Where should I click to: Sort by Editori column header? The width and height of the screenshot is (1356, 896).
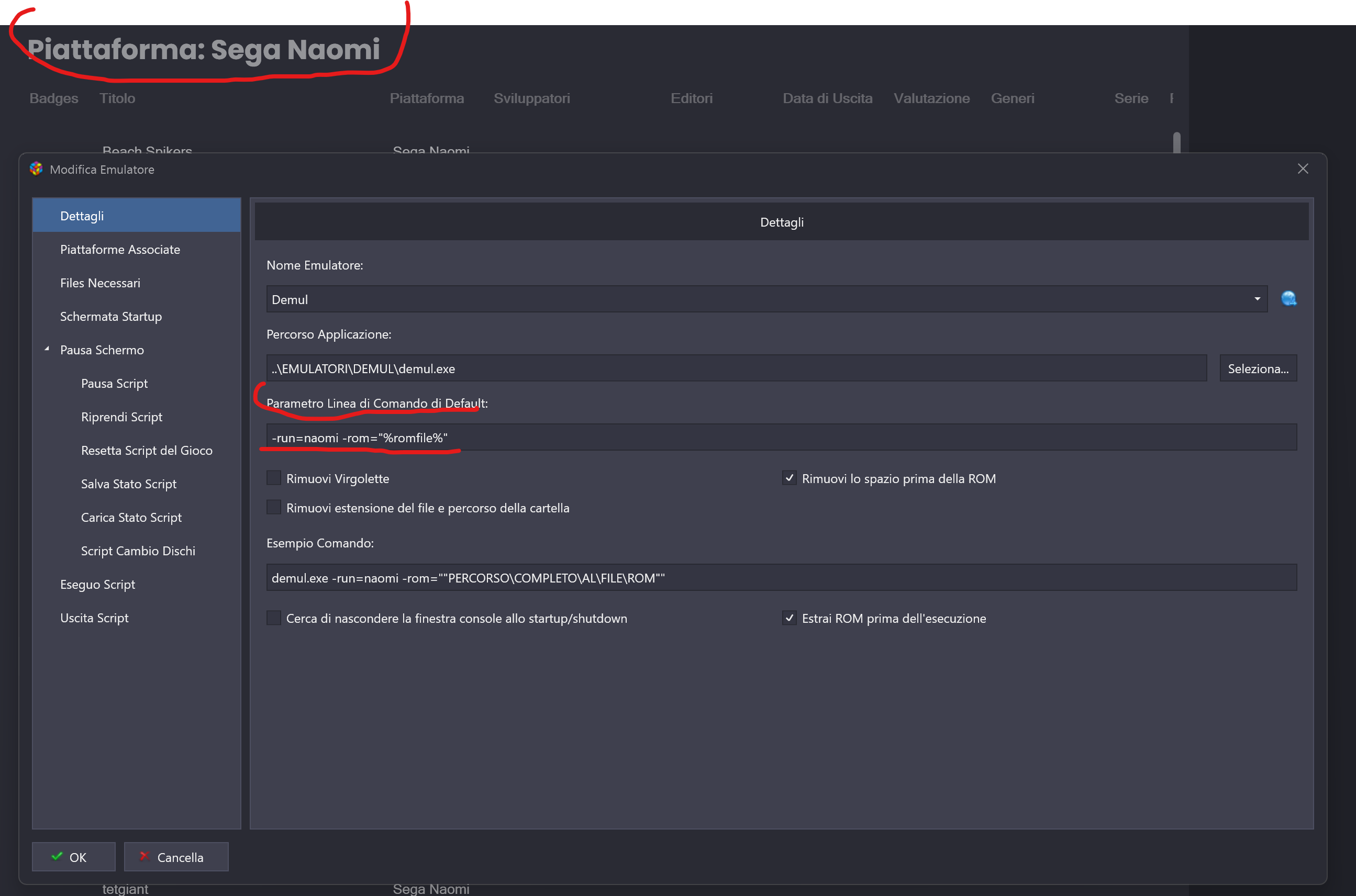tap(691, 98)
